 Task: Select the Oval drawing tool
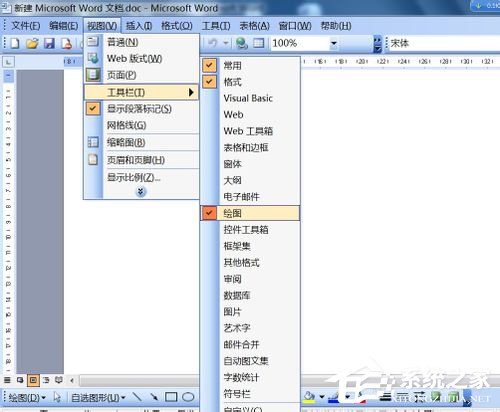pyautogui.click(x=188, y=397)
